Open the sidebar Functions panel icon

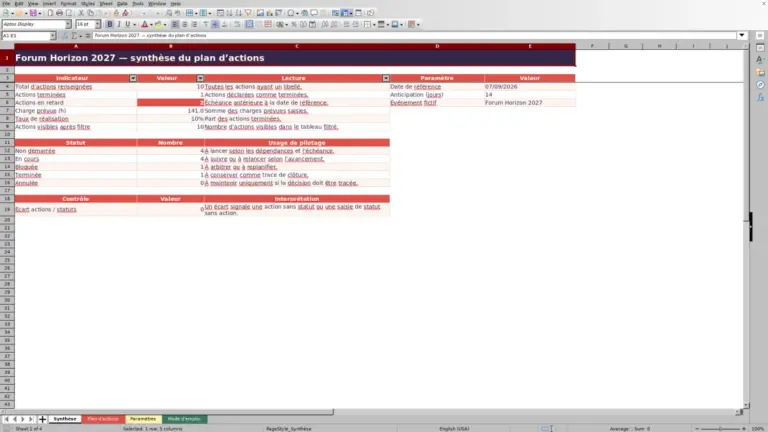pyautogui.click(x=760, y=98)
